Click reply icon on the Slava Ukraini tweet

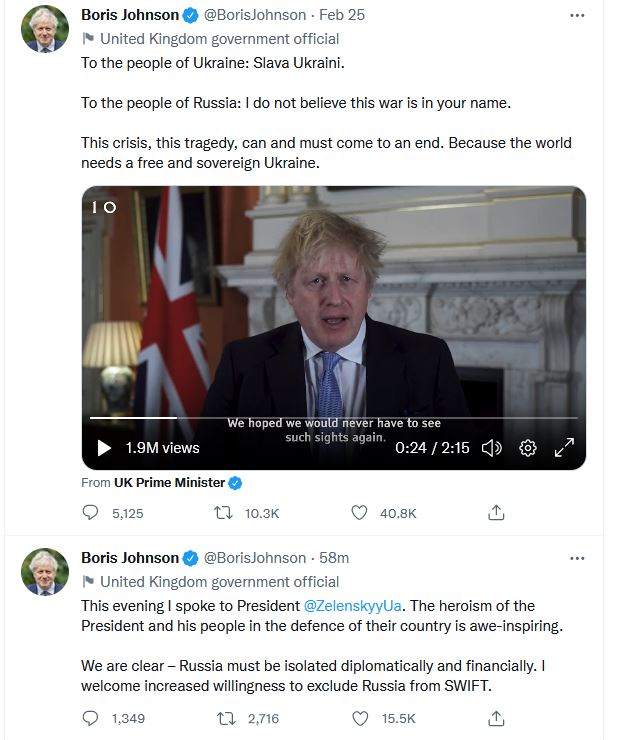(x=92, y=513)
